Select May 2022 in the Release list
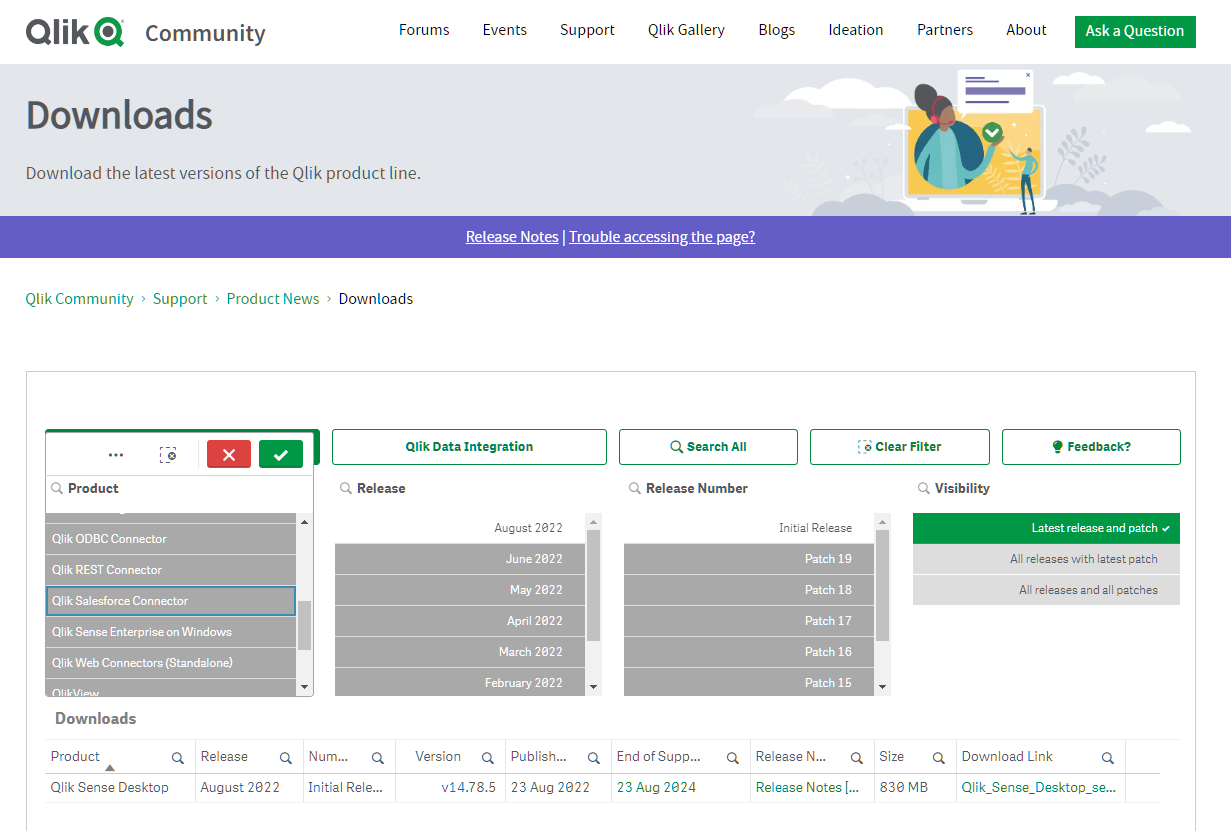Image resolution: width=1231 pixels, height=831 pixels. pyautogui.click(x=460, y=590)
